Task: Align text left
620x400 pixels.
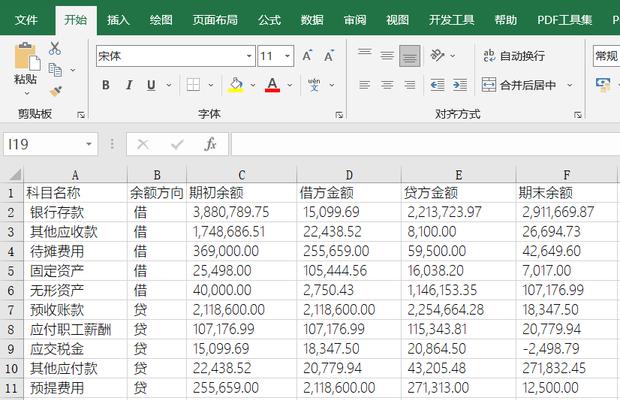Action: (x=365, y=85)
